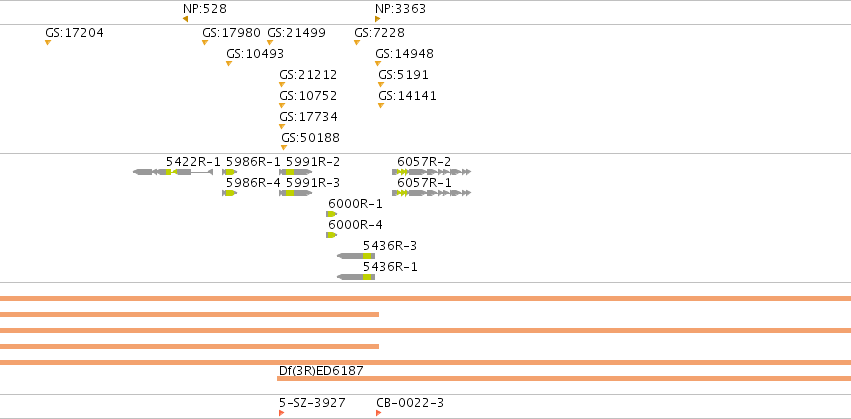Open the 6057R-1 gene model glyph

point(431,193)
